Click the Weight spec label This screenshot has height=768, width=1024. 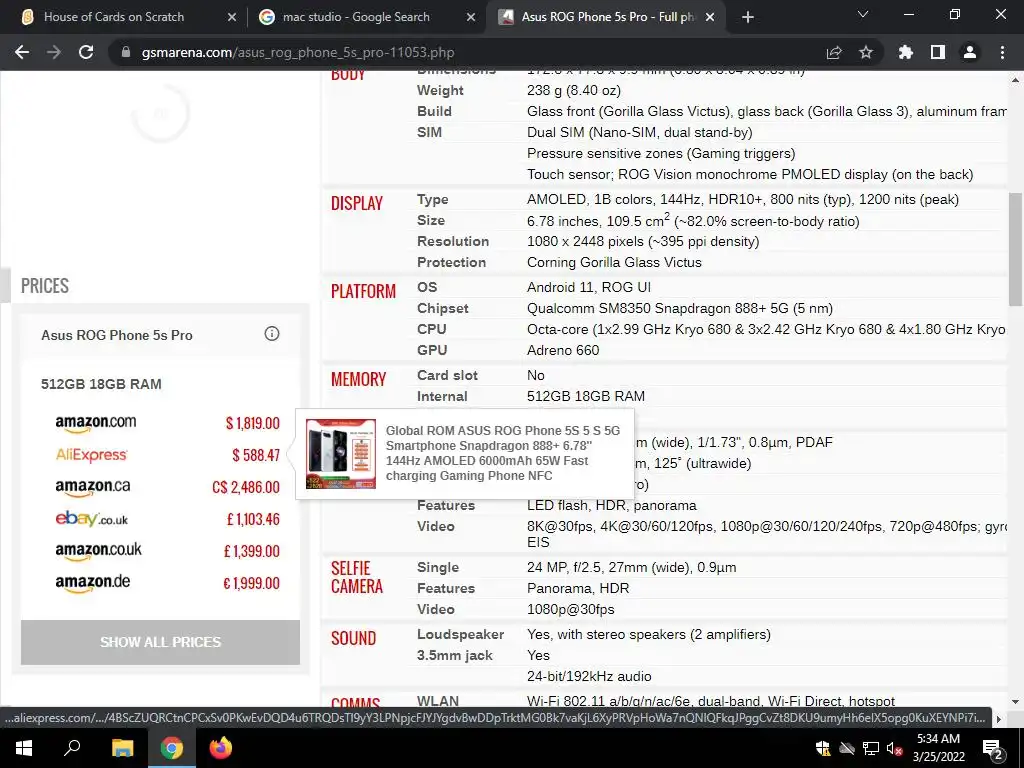coord(440,90)
